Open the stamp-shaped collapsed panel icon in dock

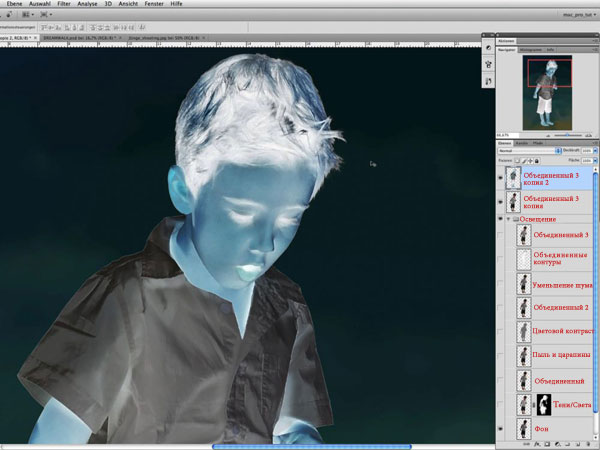488,65
